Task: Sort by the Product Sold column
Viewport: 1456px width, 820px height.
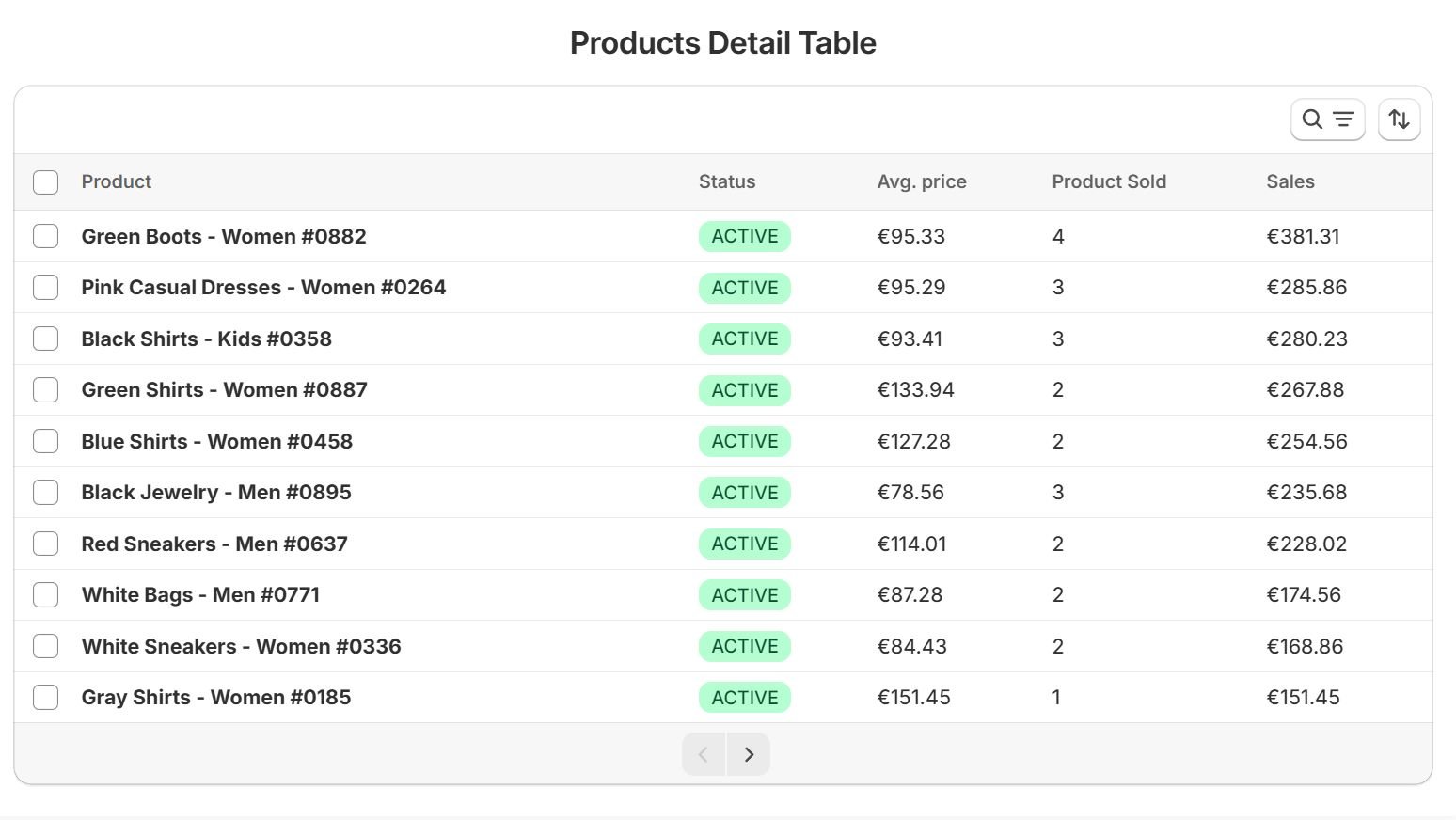Action: [x=1109, y=181]
